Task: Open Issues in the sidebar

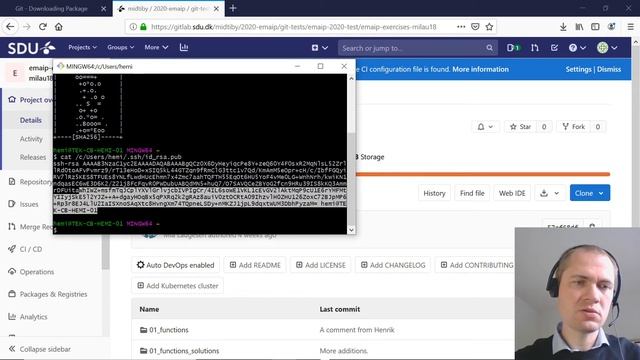Action: coord(29,204)
